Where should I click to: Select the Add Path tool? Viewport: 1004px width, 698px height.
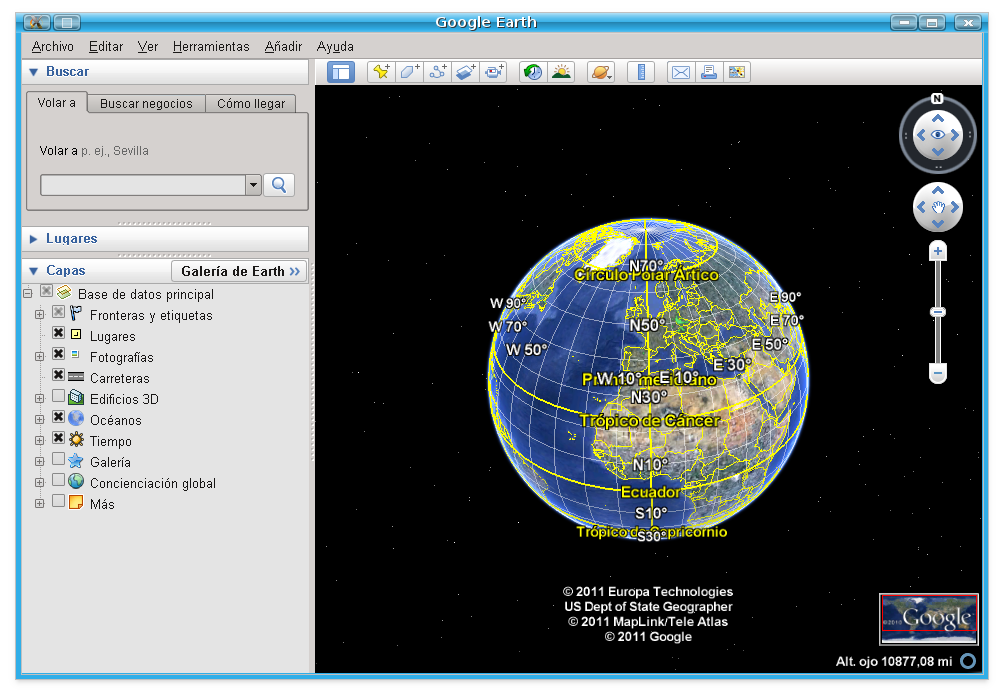[x=437, y=71]
